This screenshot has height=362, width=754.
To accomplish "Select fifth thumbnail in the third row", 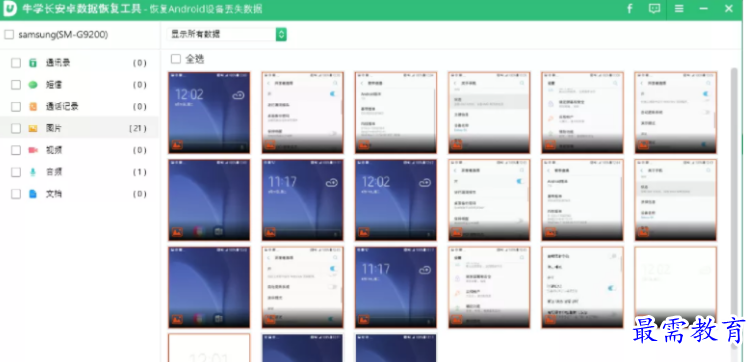I will 582,287.
